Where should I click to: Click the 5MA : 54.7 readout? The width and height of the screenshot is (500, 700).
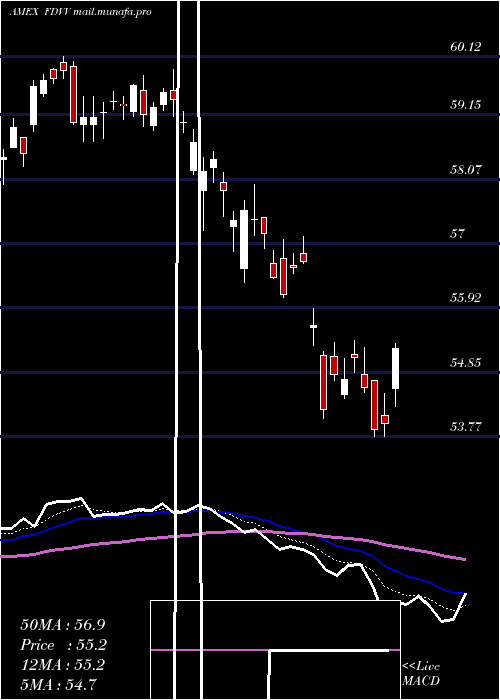click(59, 684)
